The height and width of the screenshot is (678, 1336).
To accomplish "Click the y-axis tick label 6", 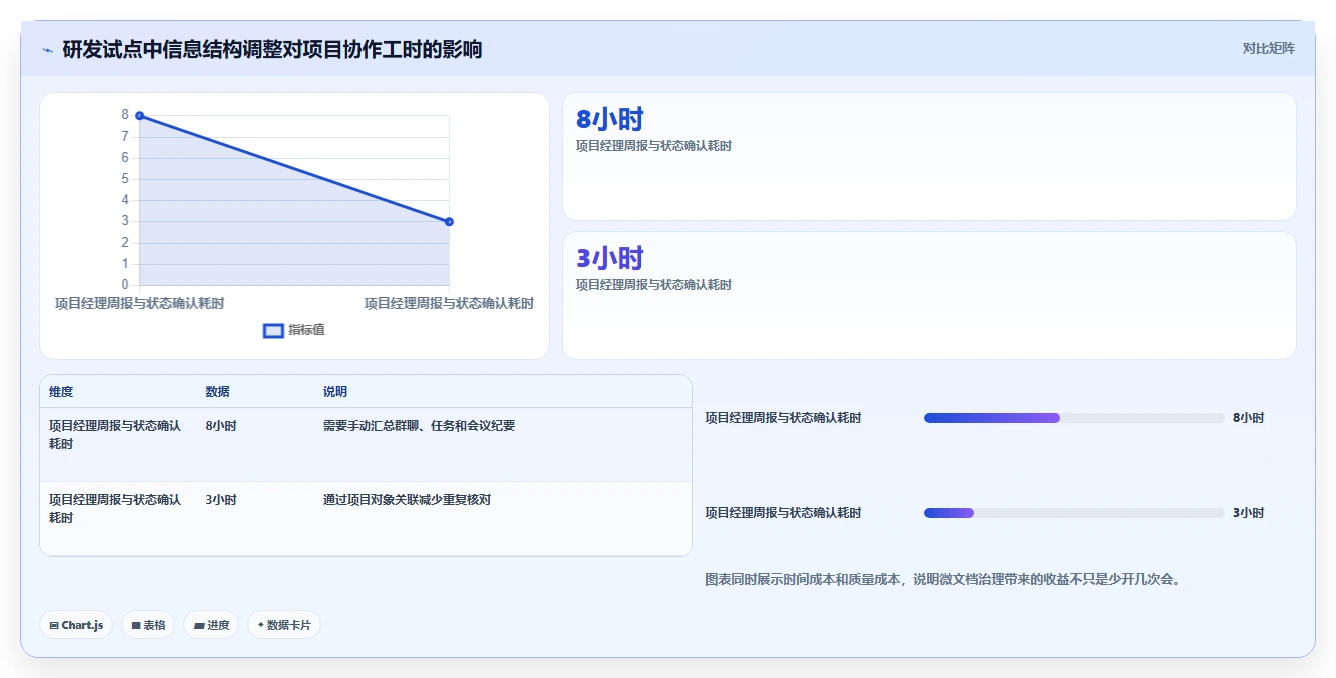I will point(125,158).
